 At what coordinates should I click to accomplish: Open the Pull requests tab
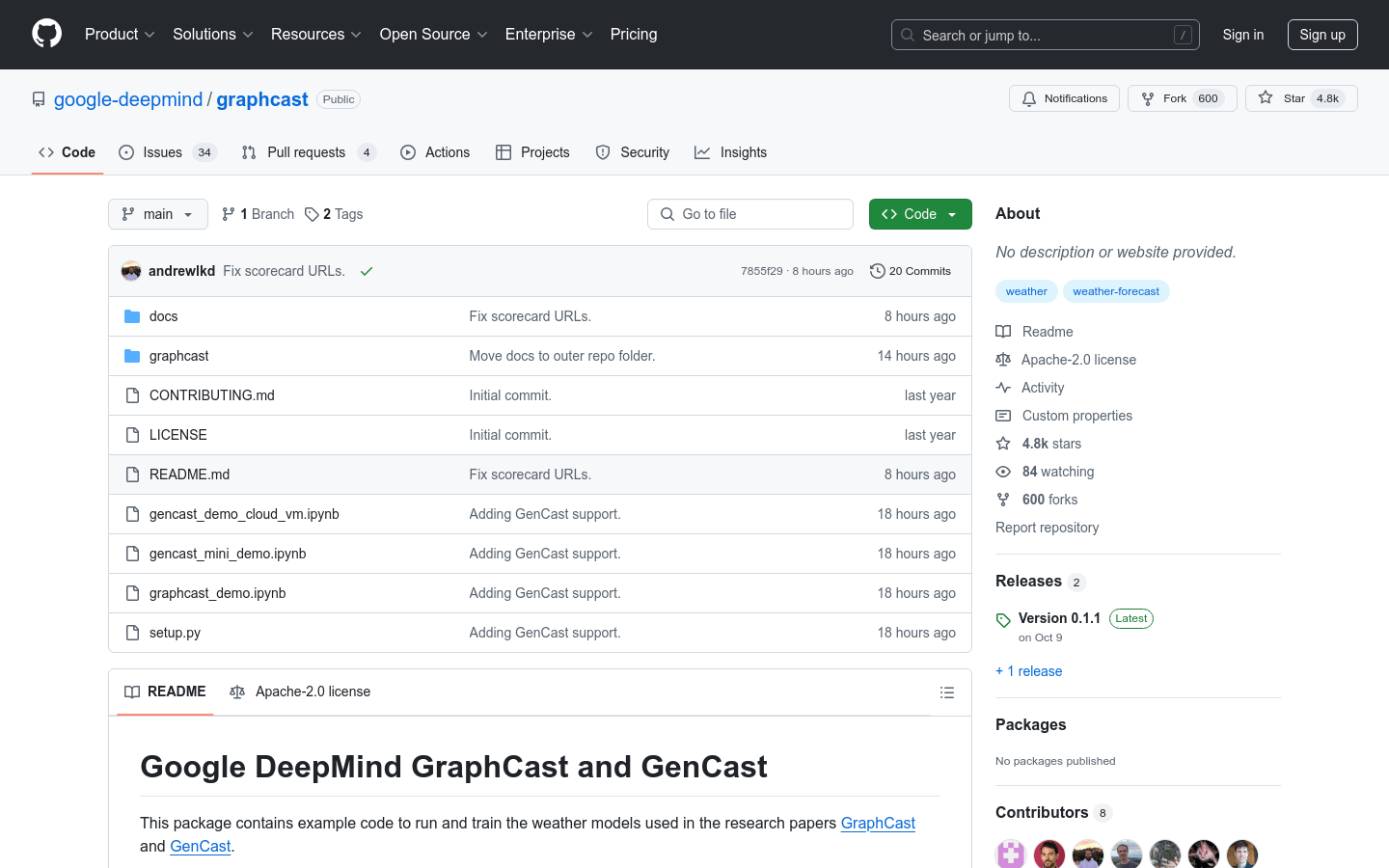(308, 152)
